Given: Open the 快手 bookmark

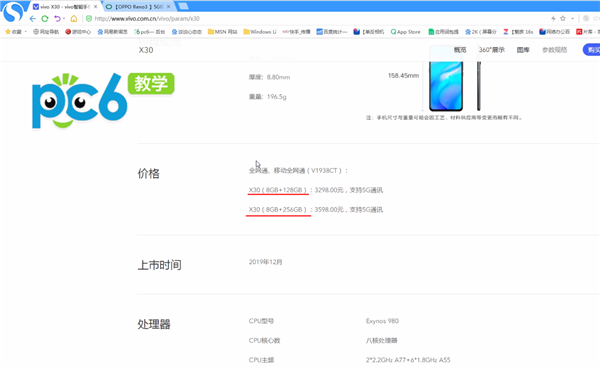Looking at the screenshot, I should click(x=296, y=32).
